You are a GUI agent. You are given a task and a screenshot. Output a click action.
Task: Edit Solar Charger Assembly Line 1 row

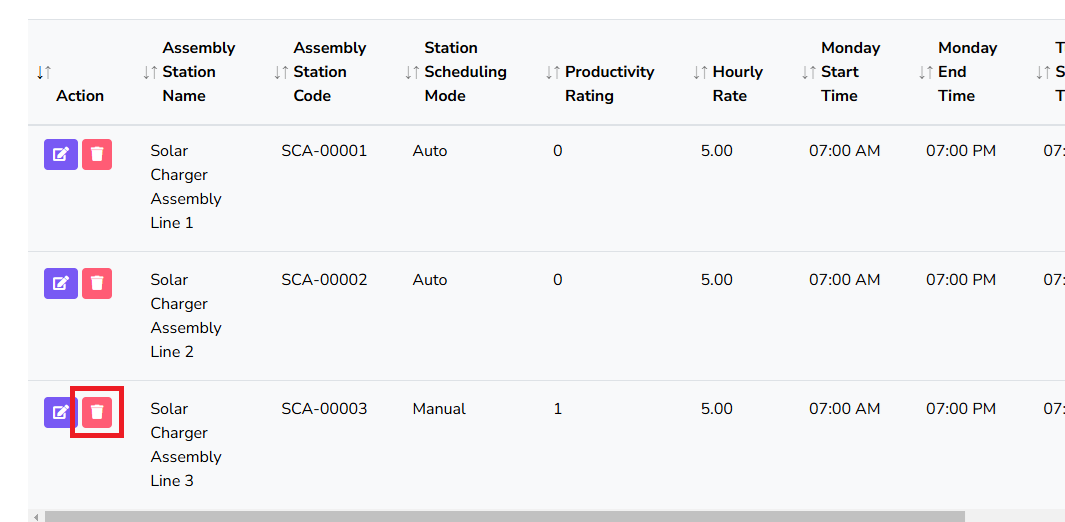click(60, 154)
